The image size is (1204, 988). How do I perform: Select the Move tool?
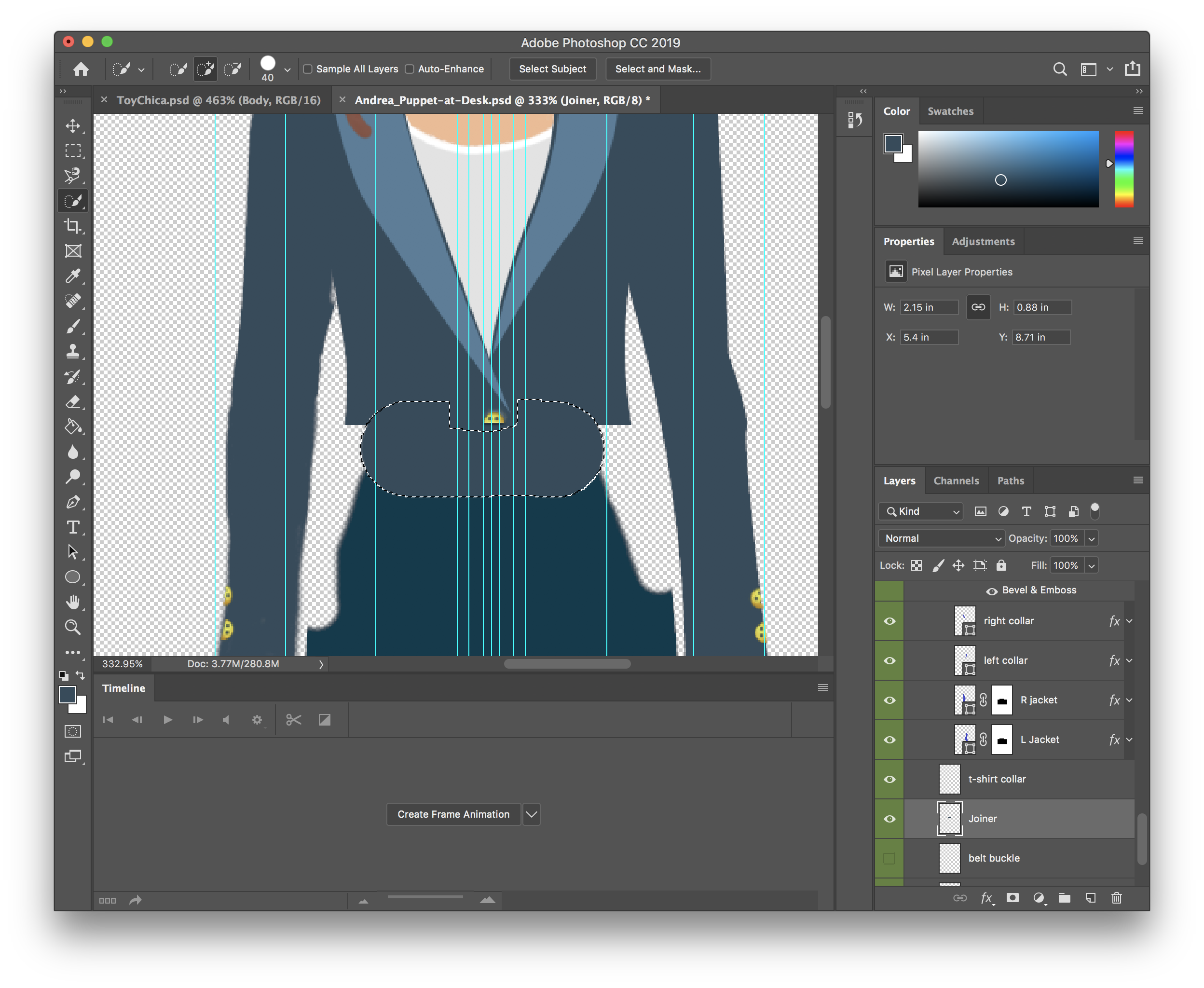75,125
